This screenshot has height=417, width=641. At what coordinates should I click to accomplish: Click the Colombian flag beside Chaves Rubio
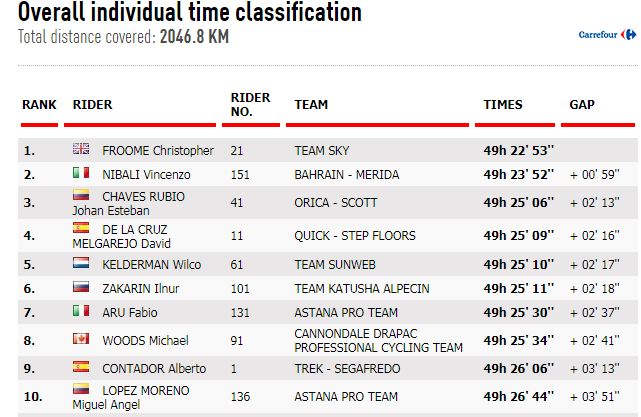(x=81, y=195)
